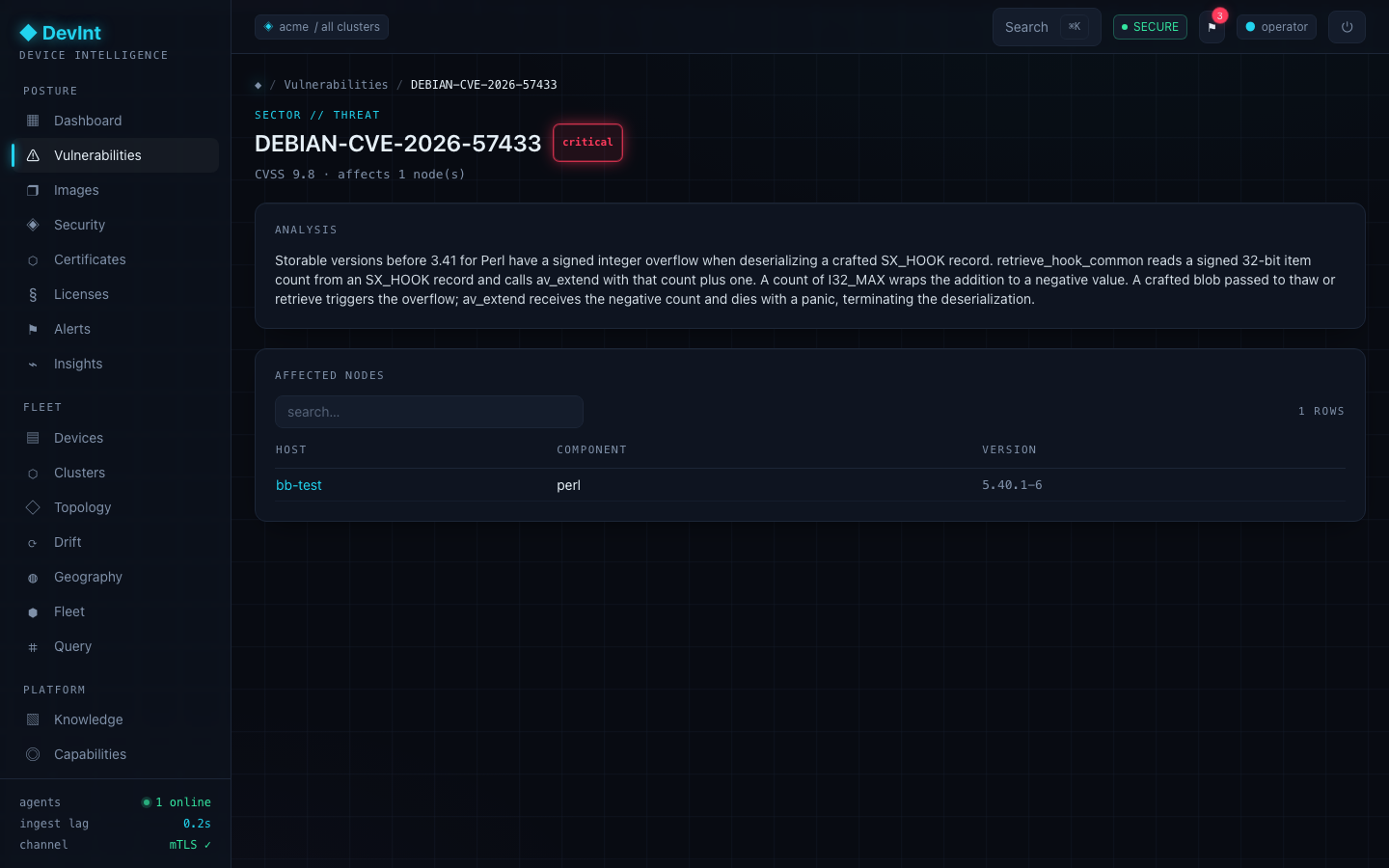
Task: Click the DEBIAN-CVE-2026-57433 breadcrumb
Action: pyautogui.click(x=483, y=85)
